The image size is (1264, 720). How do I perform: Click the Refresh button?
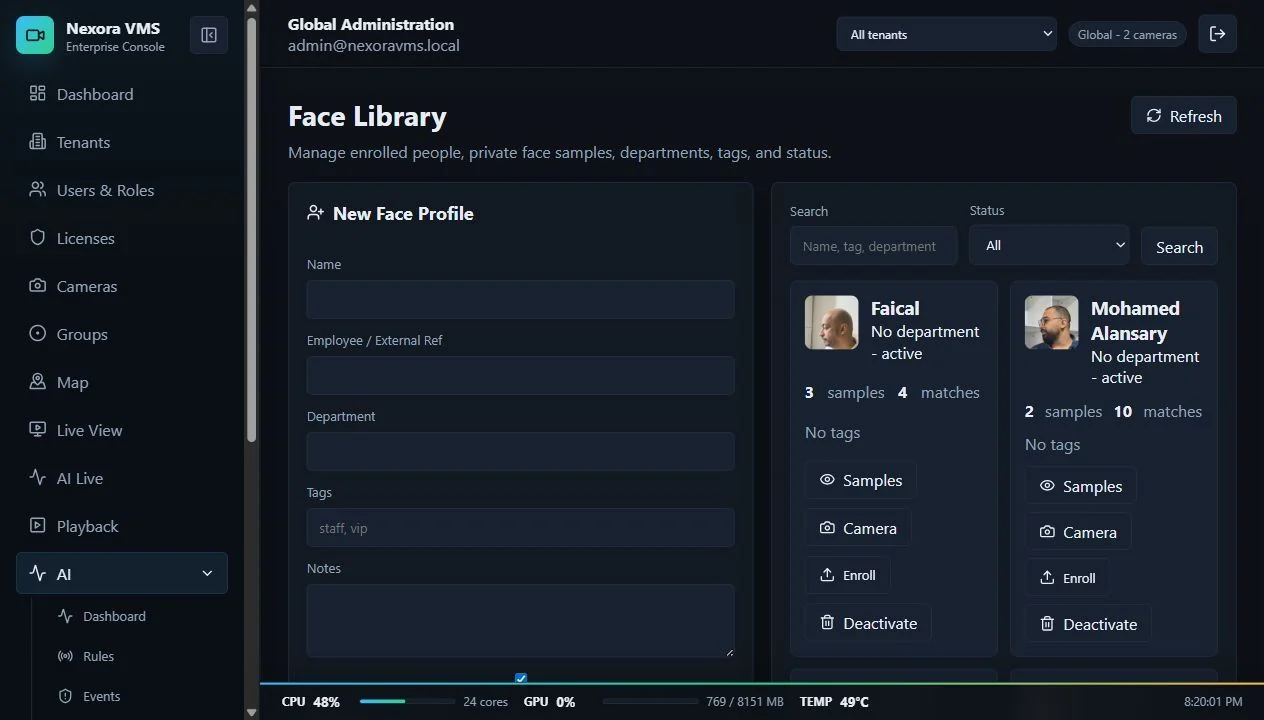click(x=1184, y=116)
